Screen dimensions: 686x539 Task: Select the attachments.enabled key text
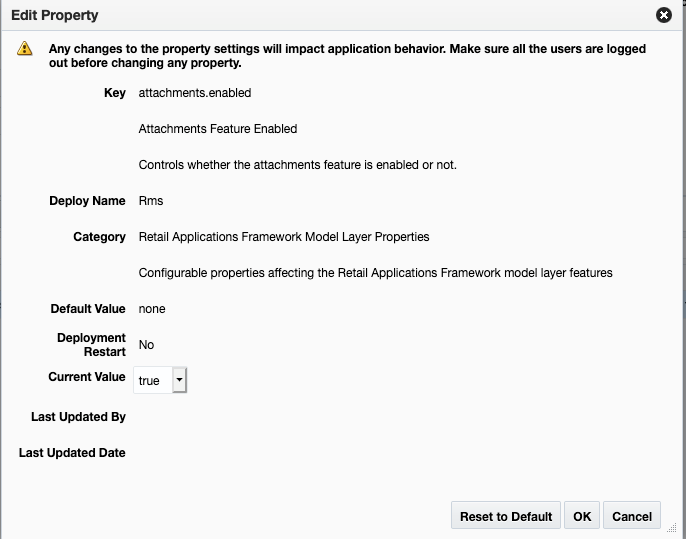point(194,93)
